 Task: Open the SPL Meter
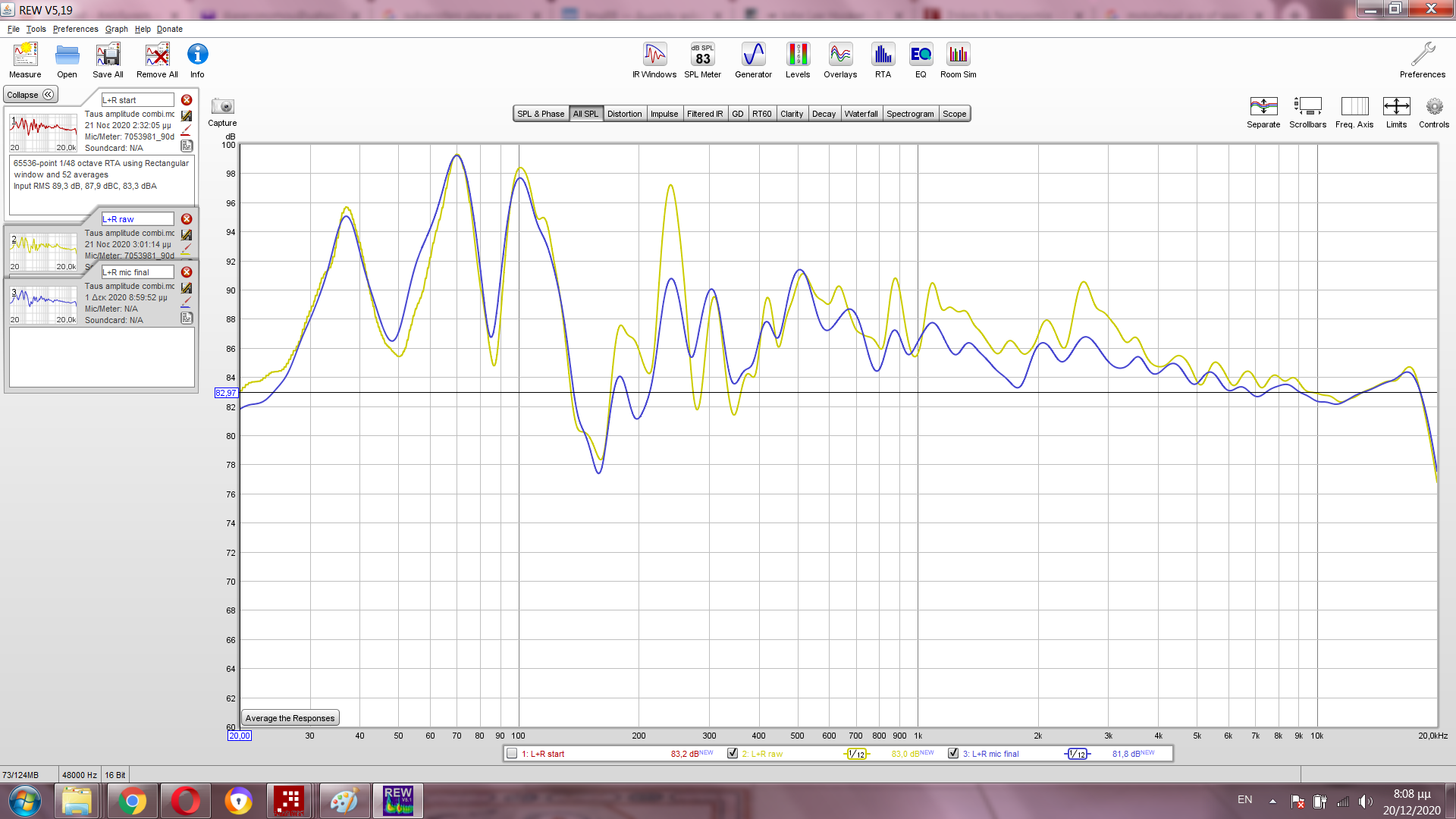pyautogui.click(x=702, y=60)
